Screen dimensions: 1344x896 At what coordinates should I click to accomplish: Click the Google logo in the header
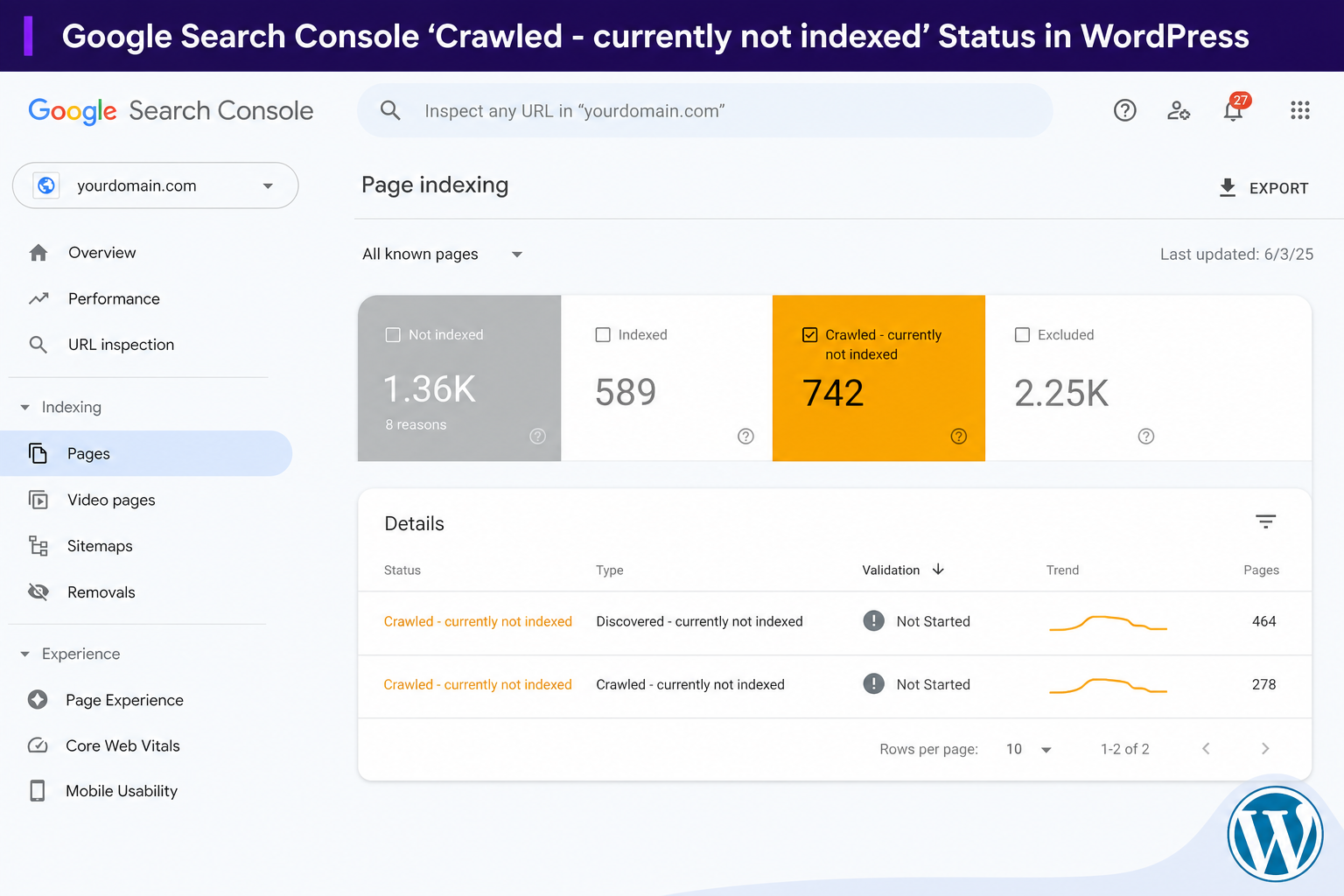pos(73,111)
